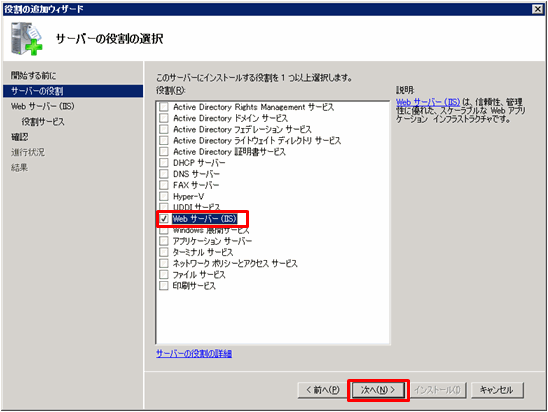Screen dimensions: 548x412
Task: Open Web サーバー (IIS) step in sidebar
Action: (43, 106)
